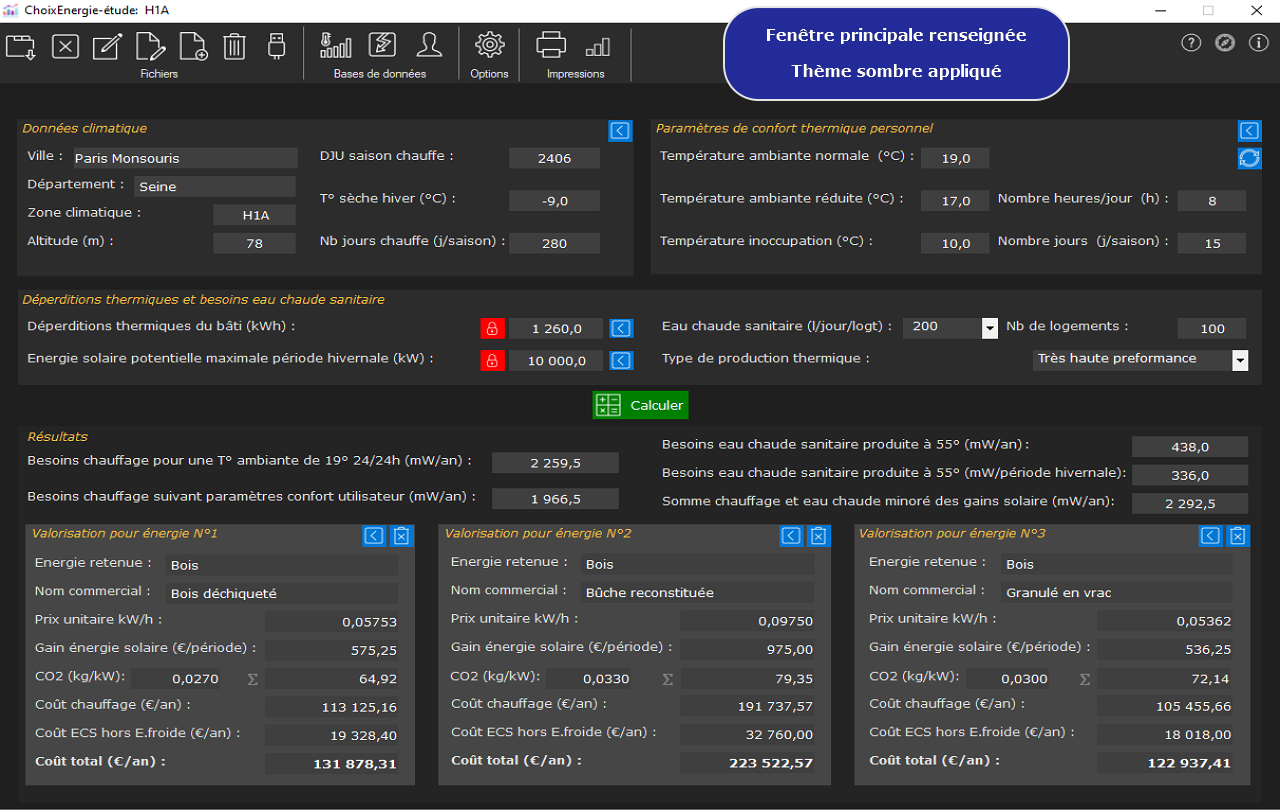1280x810 pixels.
Task: Expand Eau chaude sanitaire litres dropdown
Action: (x=990, y=328)
